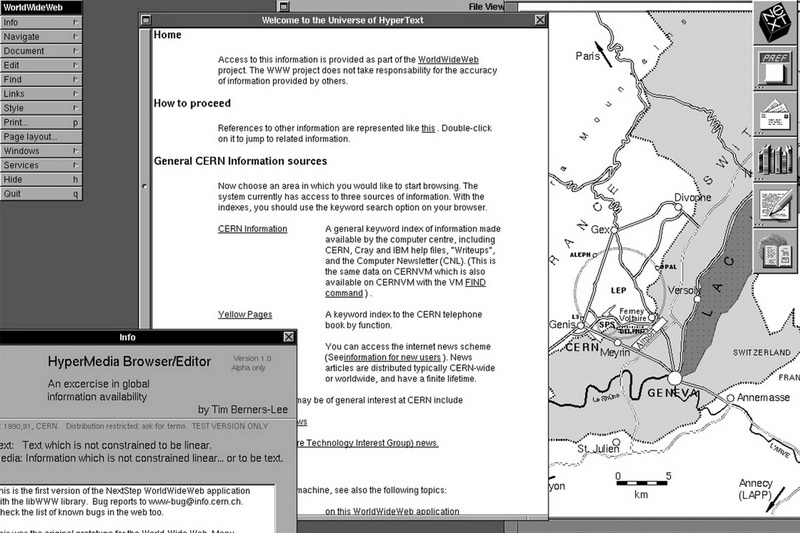Choose the Print... menu command

coord(41,122)
